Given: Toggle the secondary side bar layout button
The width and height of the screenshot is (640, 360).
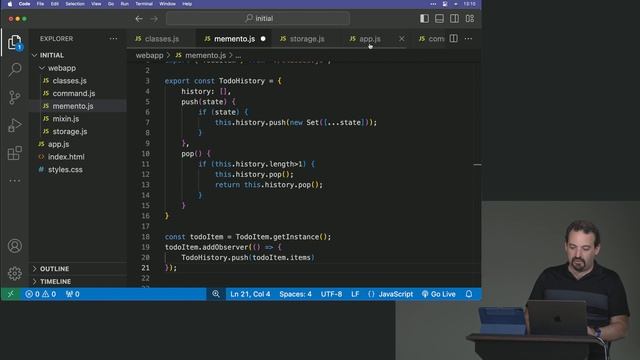Looking at the screenshot, I should (454, 18).
